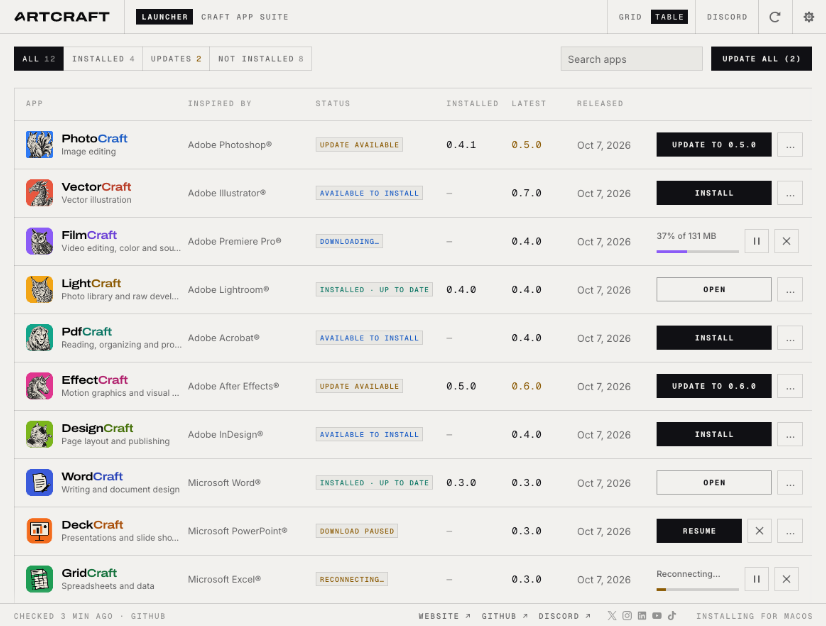Open the installed LightCraft app
826x626 pixels.
[714, 290]
